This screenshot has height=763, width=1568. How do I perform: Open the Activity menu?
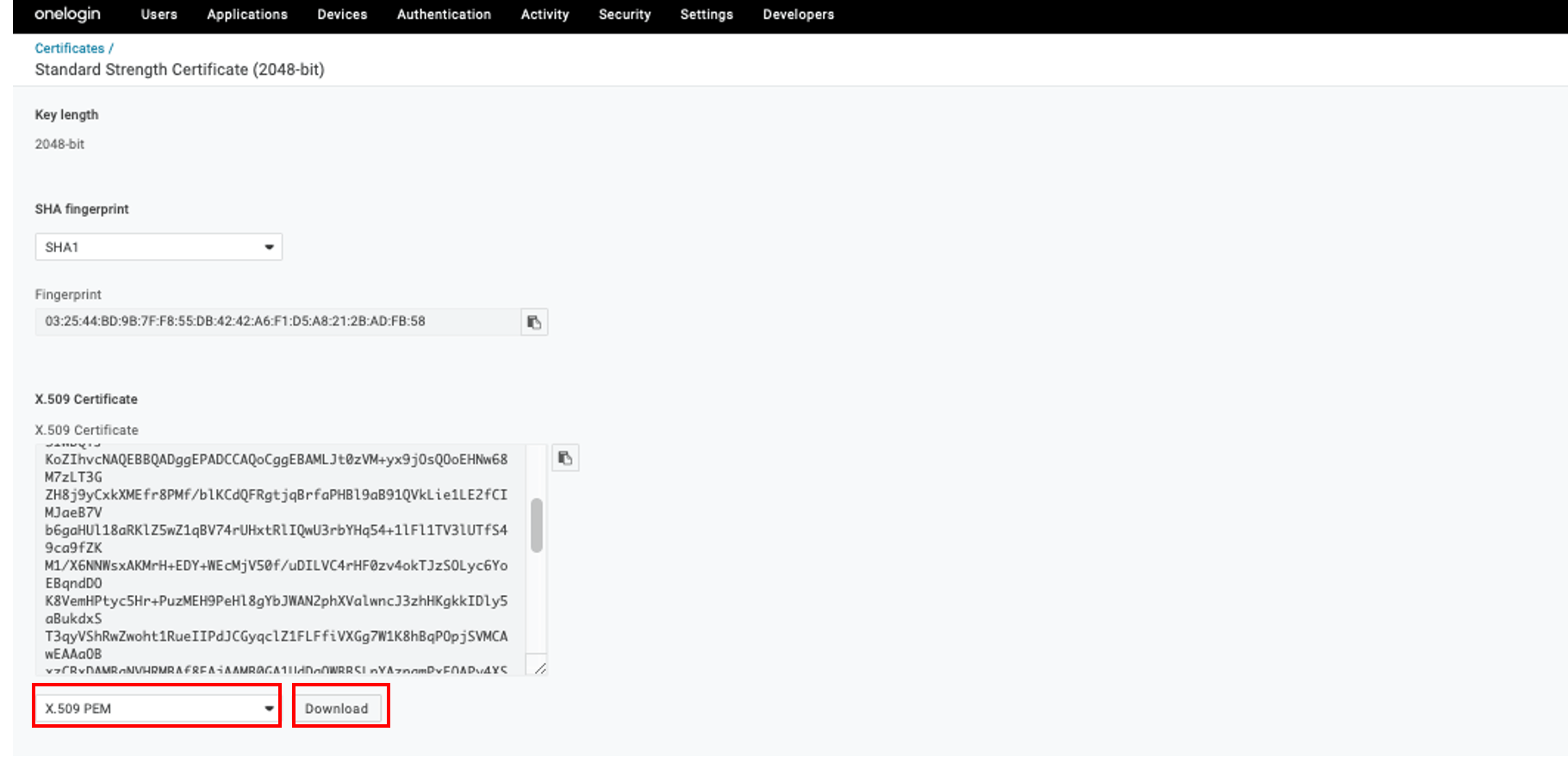[544, 15]
